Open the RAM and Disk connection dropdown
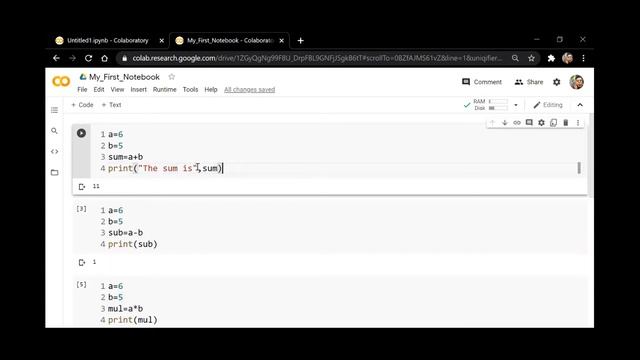This screenshot has width=640, height=360. pyautogui.click(x=516, y=105)
